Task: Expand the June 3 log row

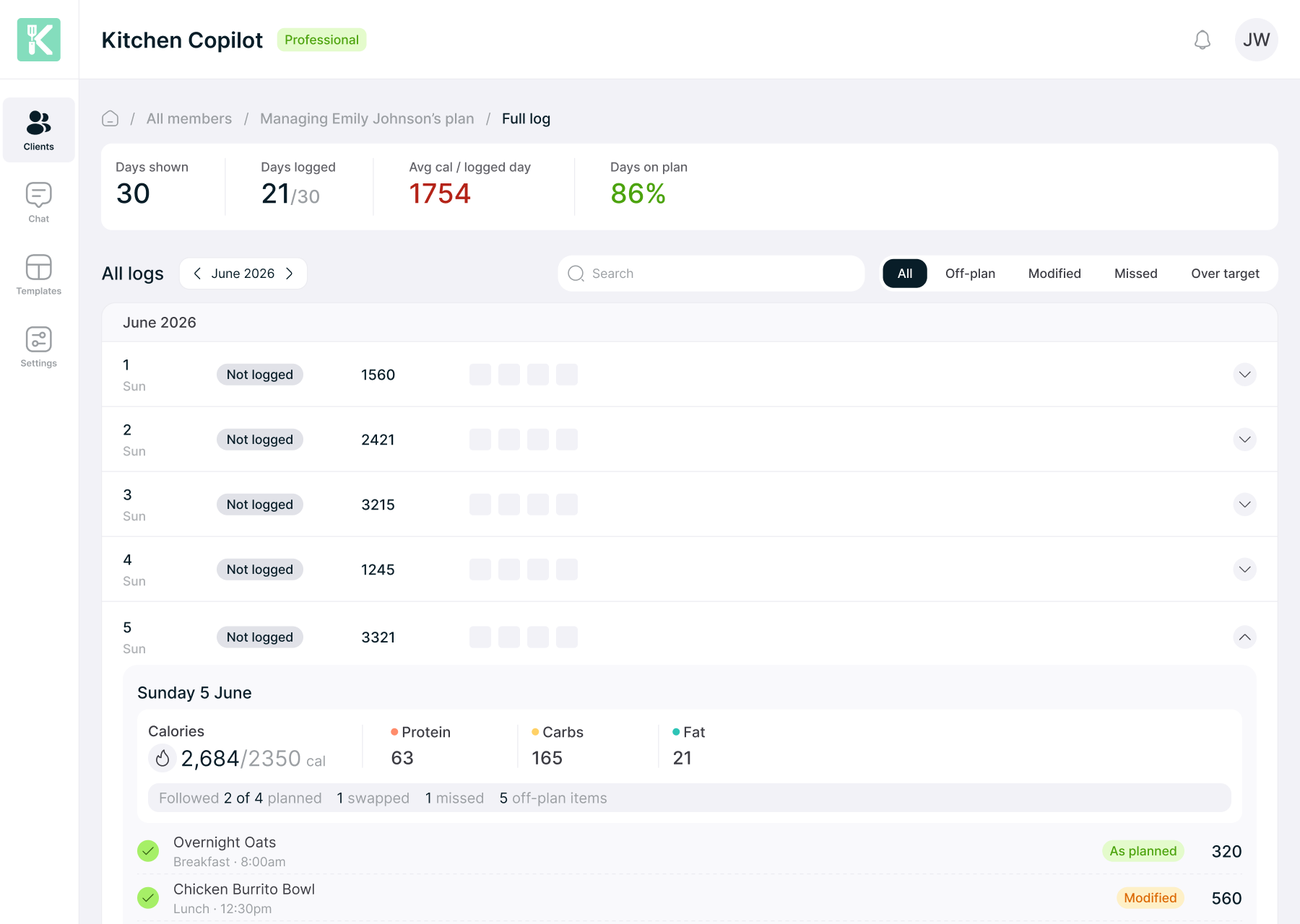Action: (1245, 505)
